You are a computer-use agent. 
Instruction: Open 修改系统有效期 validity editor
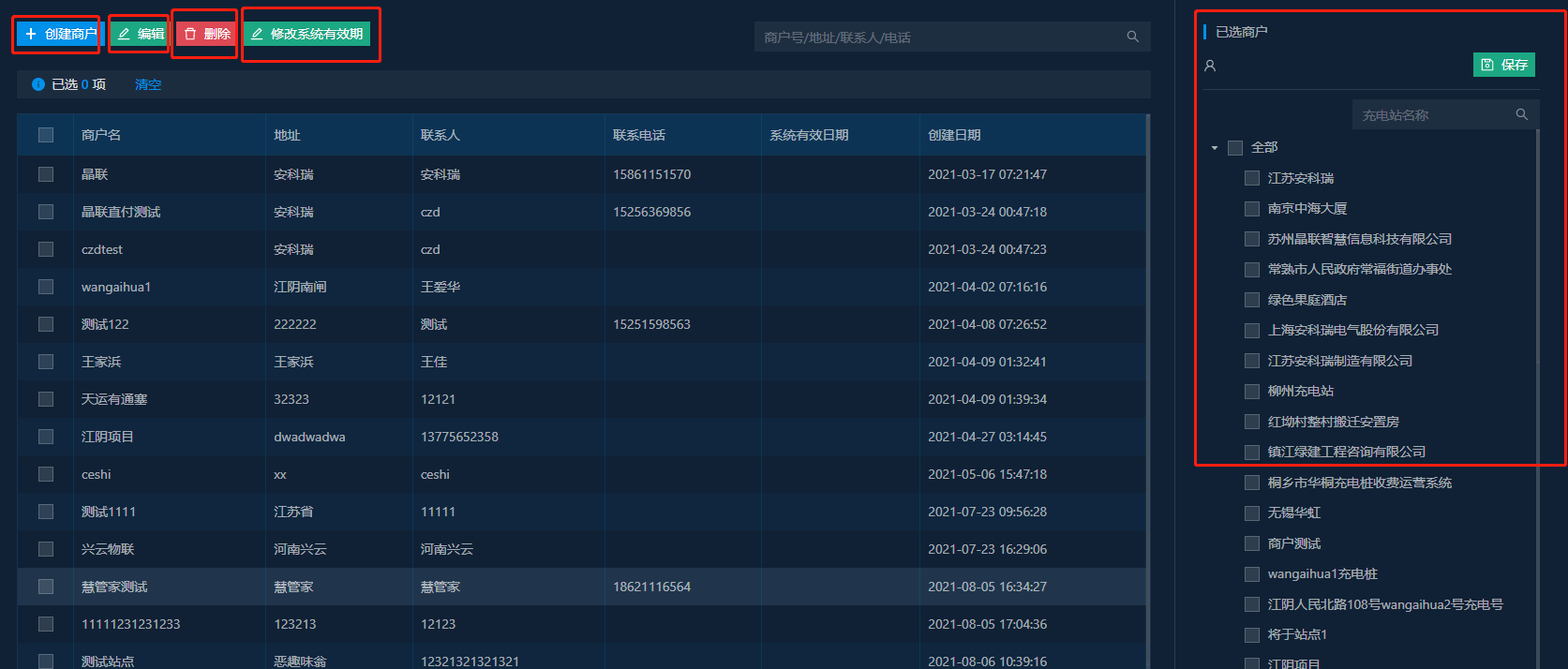(307, 34)
